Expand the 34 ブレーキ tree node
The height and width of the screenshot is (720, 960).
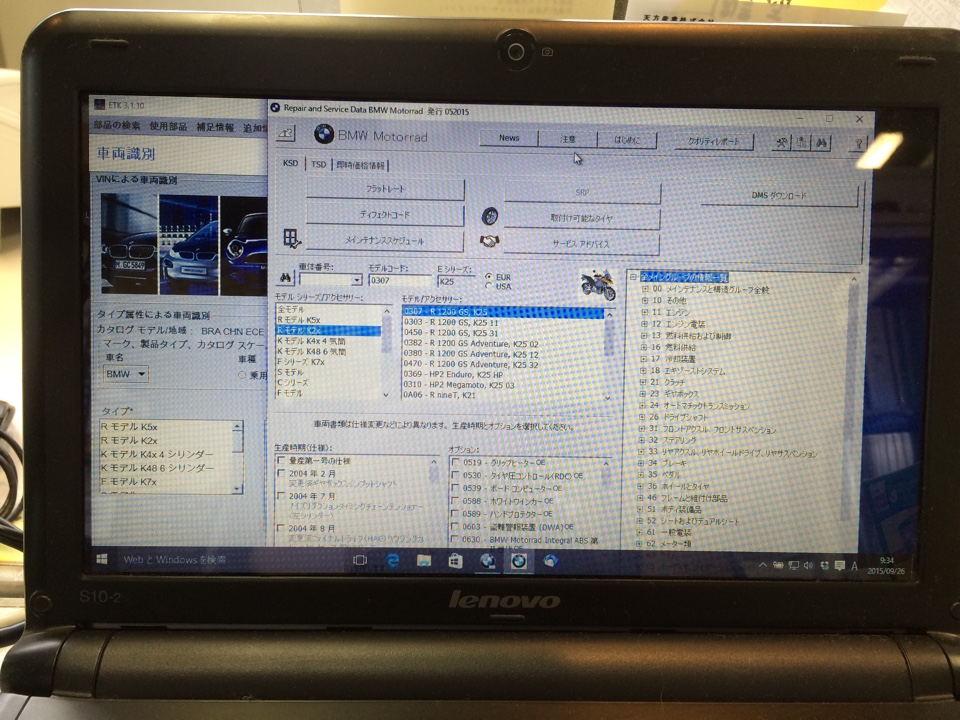[x=642, y=463]
